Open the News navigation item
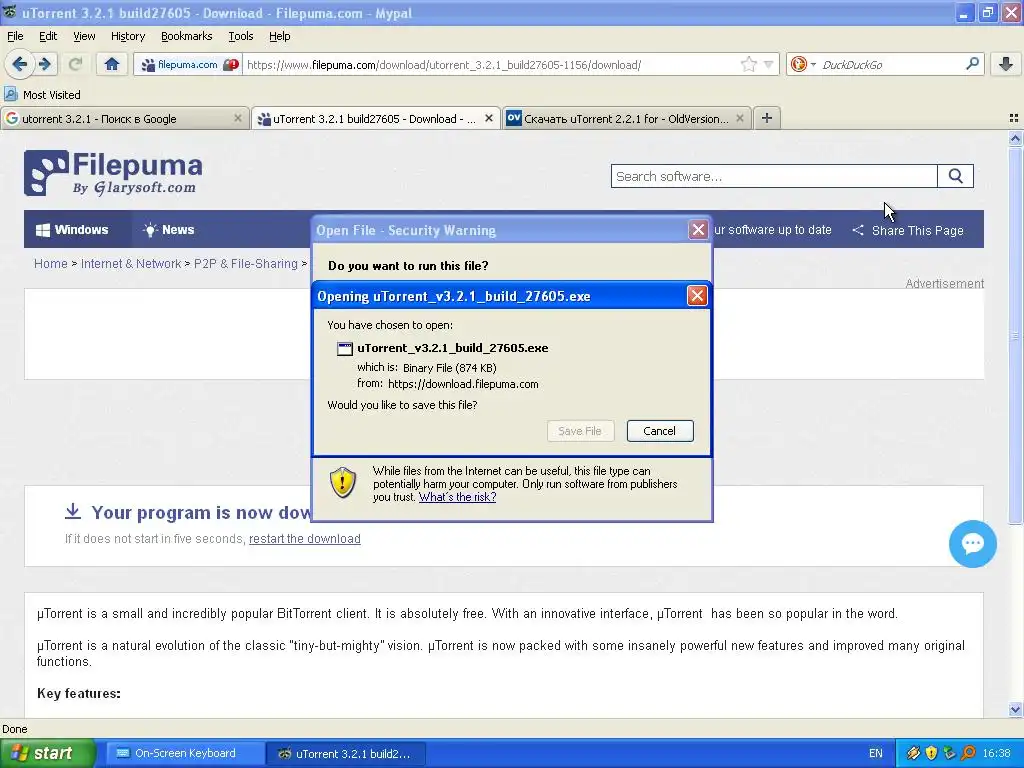This screenshot has width=1024, height=768. point(168,230)
